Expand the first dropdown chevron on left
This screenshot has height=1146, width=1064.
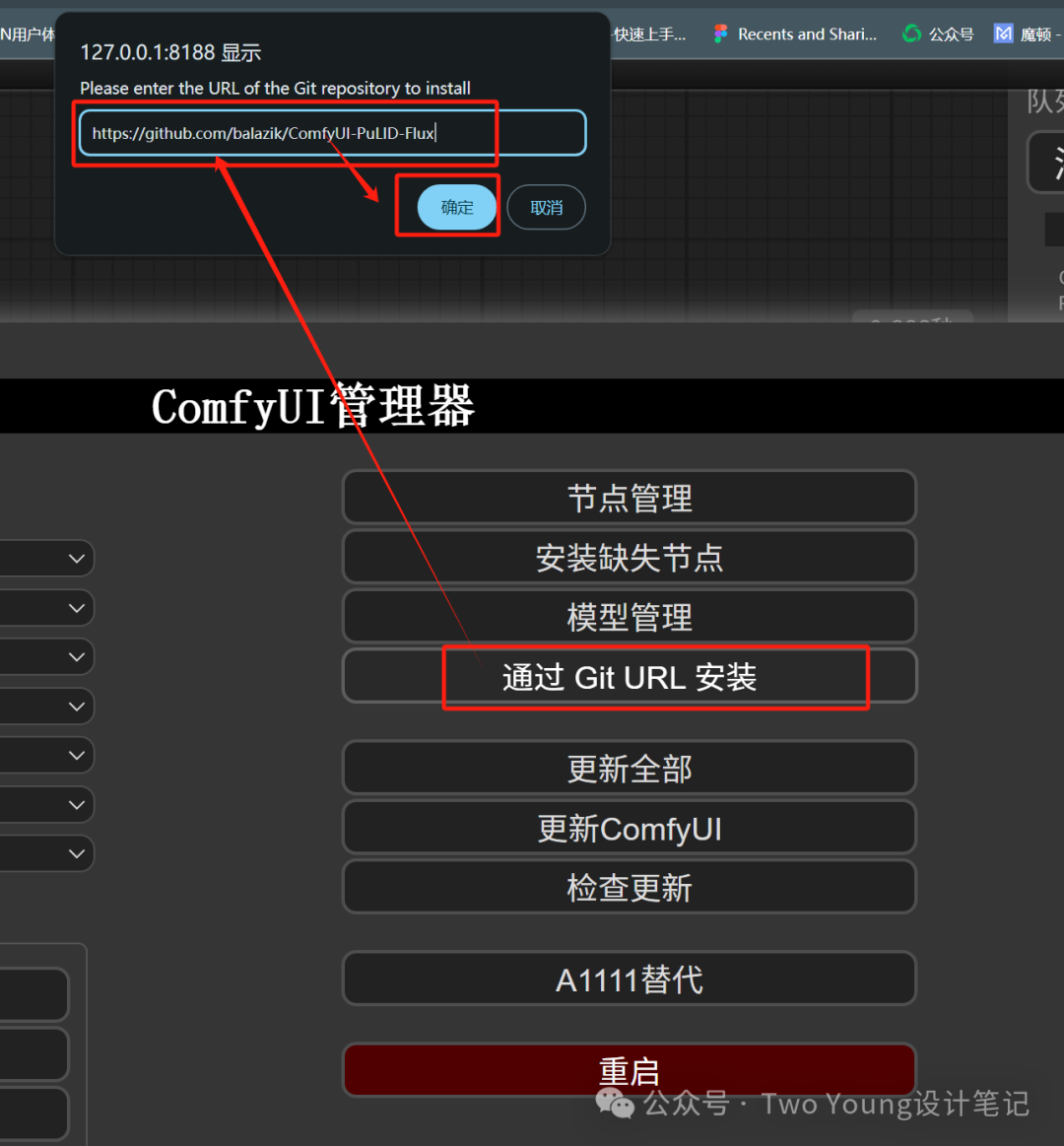[77, 559]
